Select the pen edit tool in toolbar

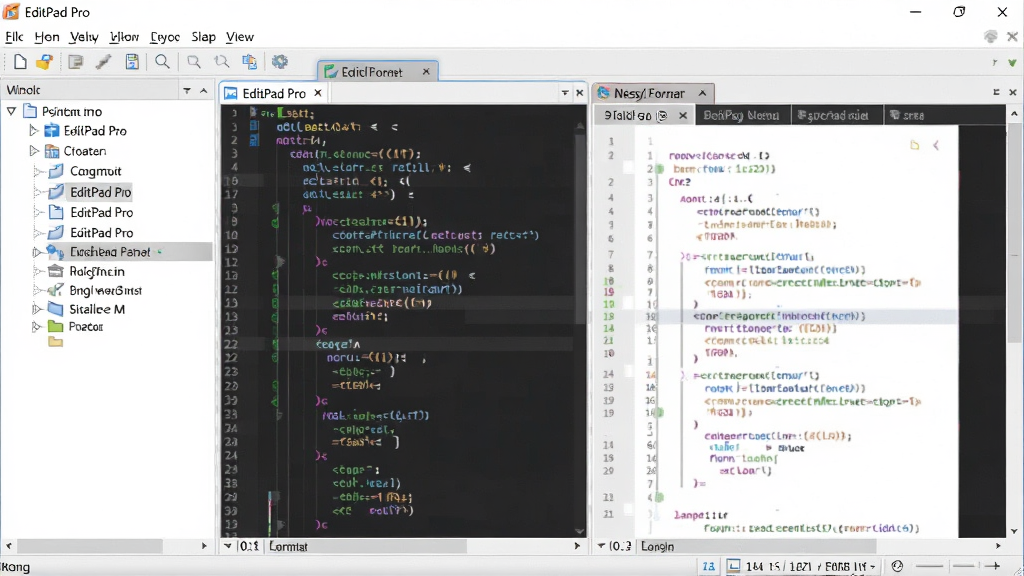(x=103, y=62)
